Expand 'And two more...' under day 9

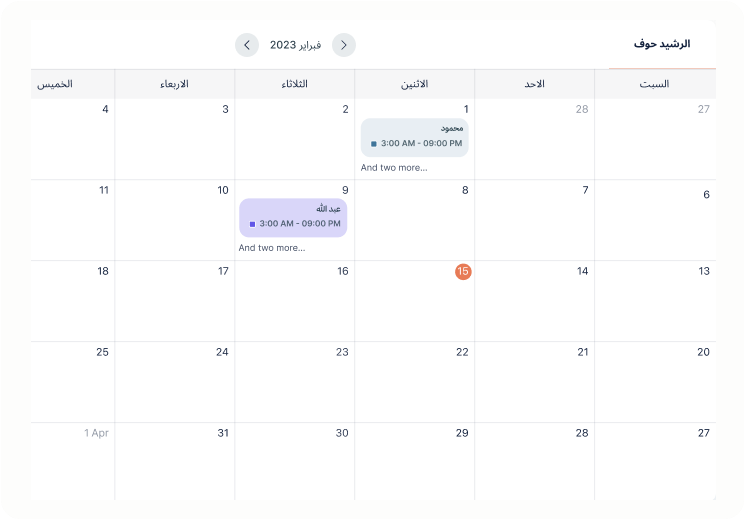pos(272,248)
